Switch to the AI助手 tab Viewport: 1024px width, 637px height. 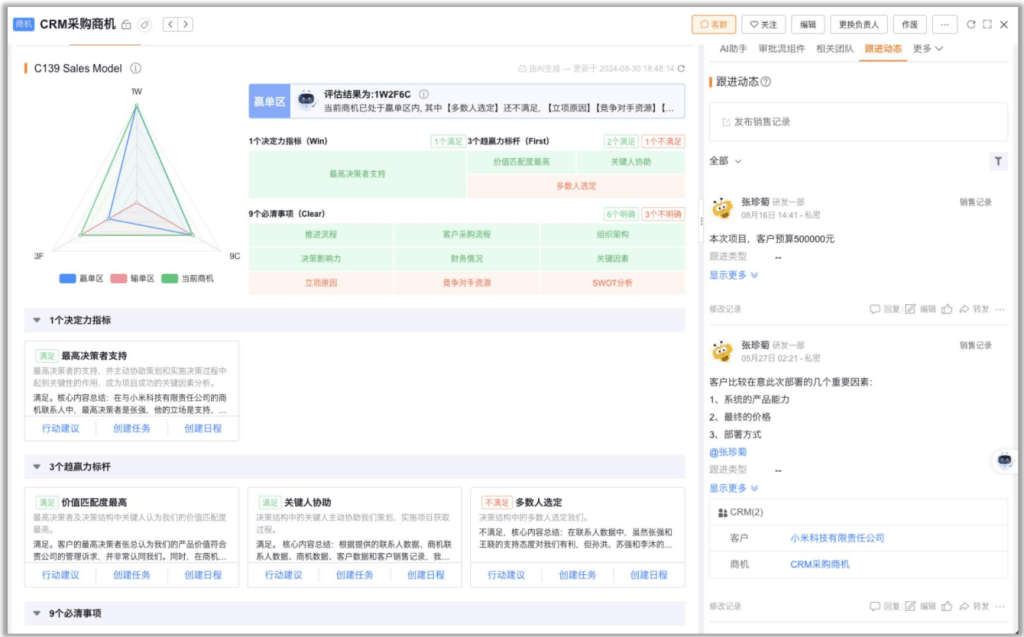[734, 48]
